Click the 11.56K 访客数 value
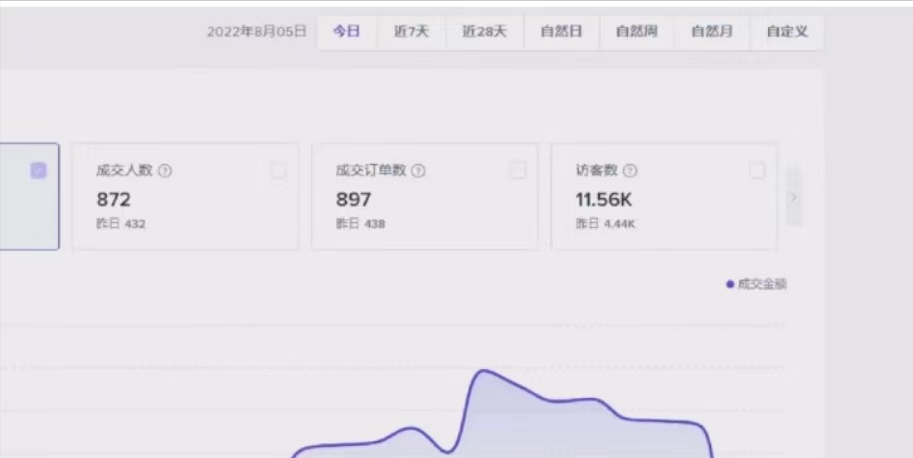913x458 pixels. tap(603, 200)
